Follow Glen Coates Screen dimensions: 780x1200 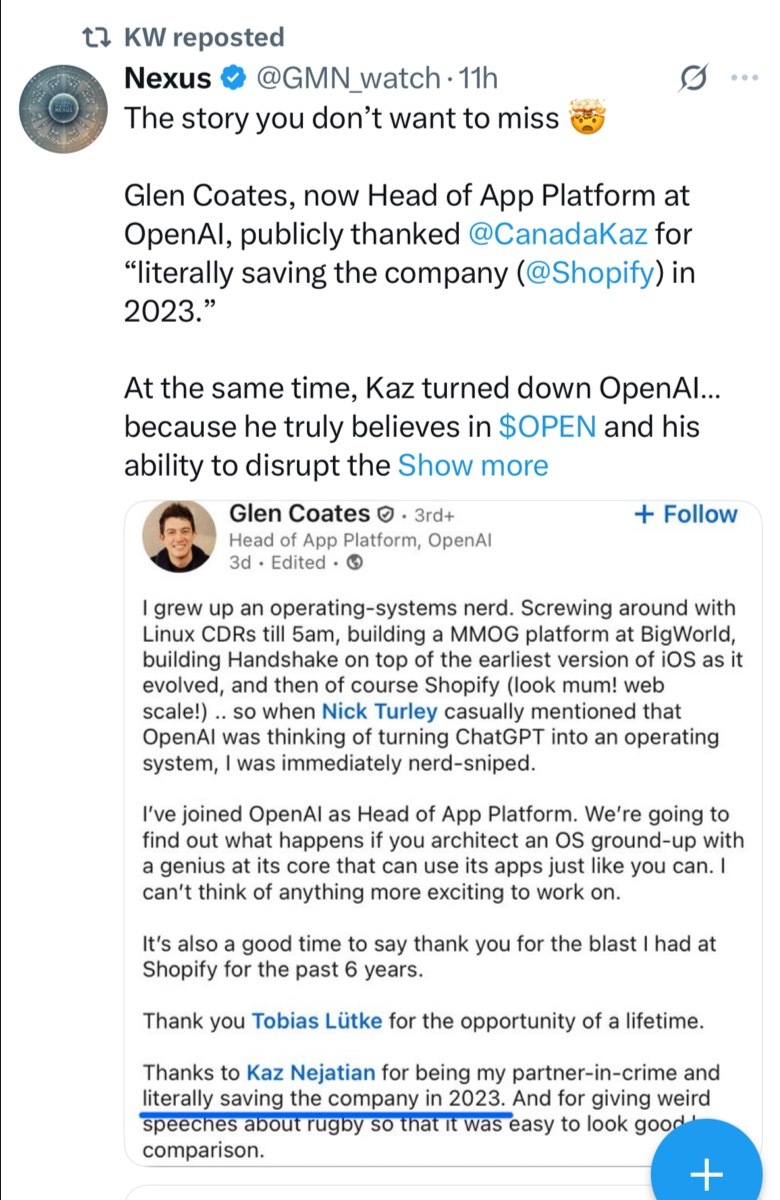click(x=686, y=514)
